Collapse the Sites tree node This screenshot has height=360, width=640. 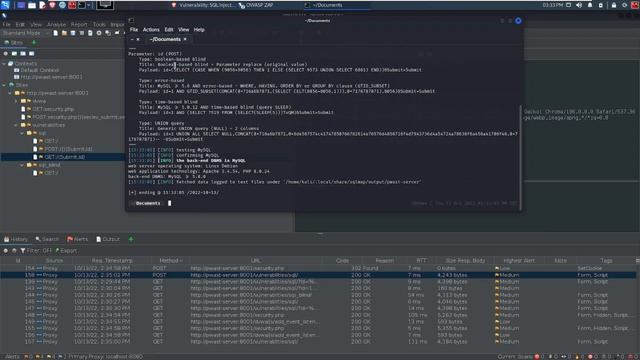click(x=4, y=85)
